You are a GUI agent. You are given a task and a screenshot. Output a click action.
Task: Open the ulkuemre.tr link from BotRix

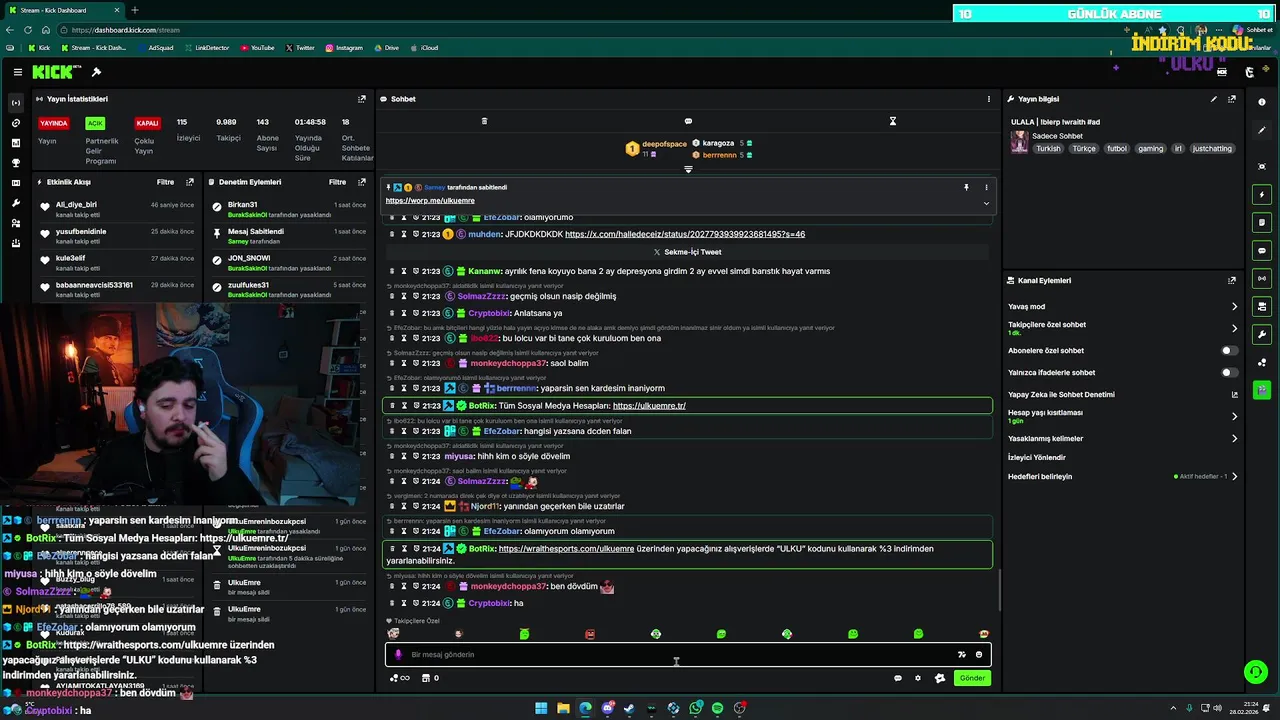point(649,406)
